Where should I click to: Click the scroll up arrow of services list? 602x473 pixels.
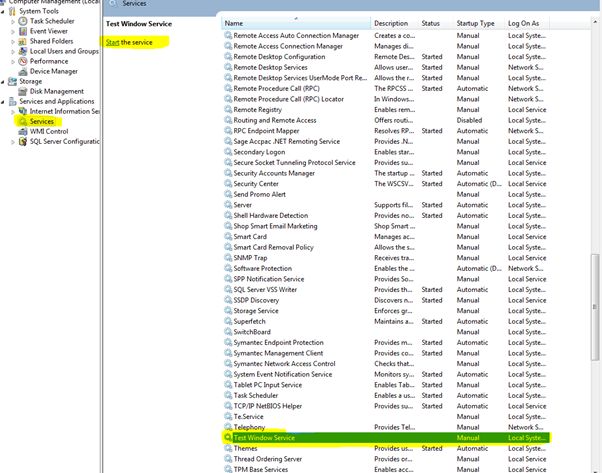595,23
